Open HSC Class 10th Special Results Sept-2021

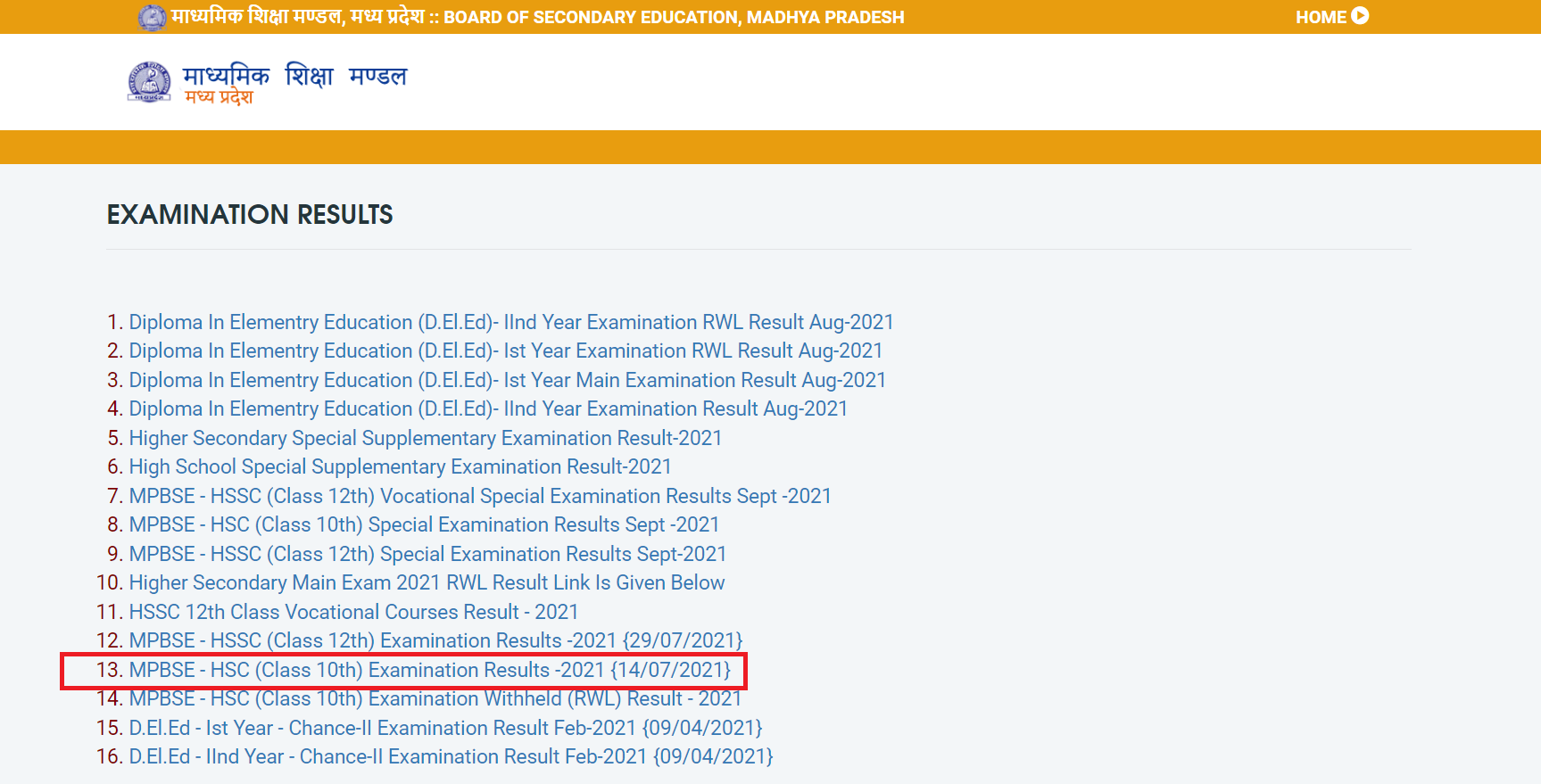click(424, 524)
